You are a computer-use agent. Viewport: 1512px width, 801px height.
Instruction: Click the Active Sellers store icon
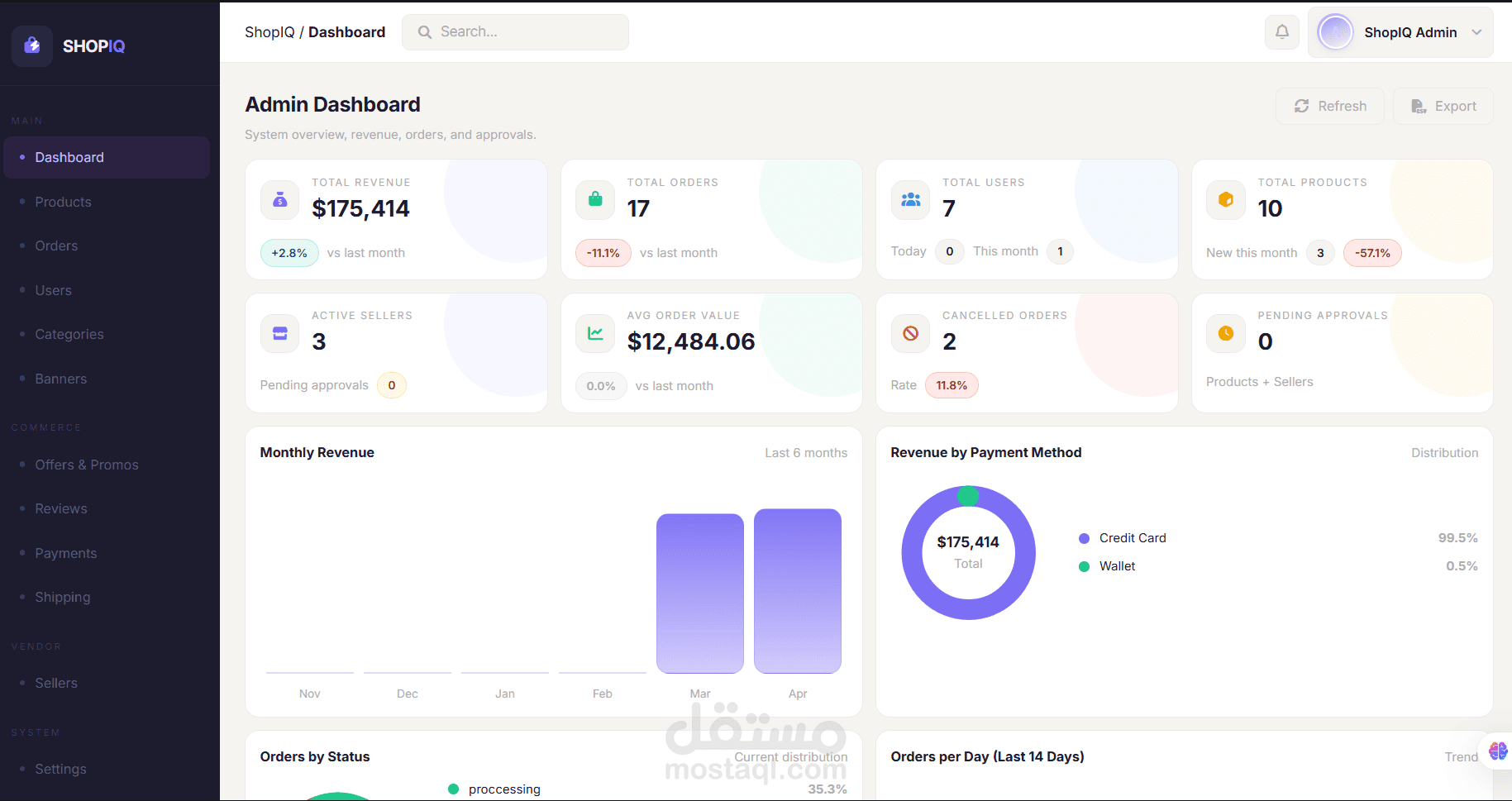[x=280, y=333]
